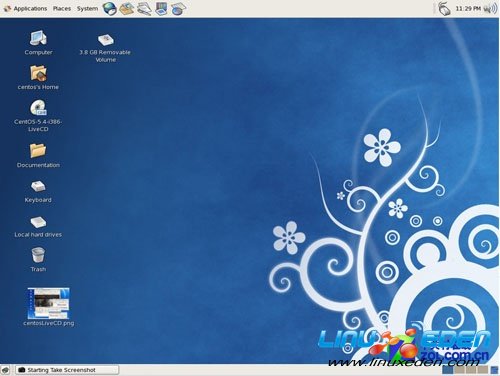Switch to the third workspace
Viewport: 500px width, 376px height.
coord(470,370)
